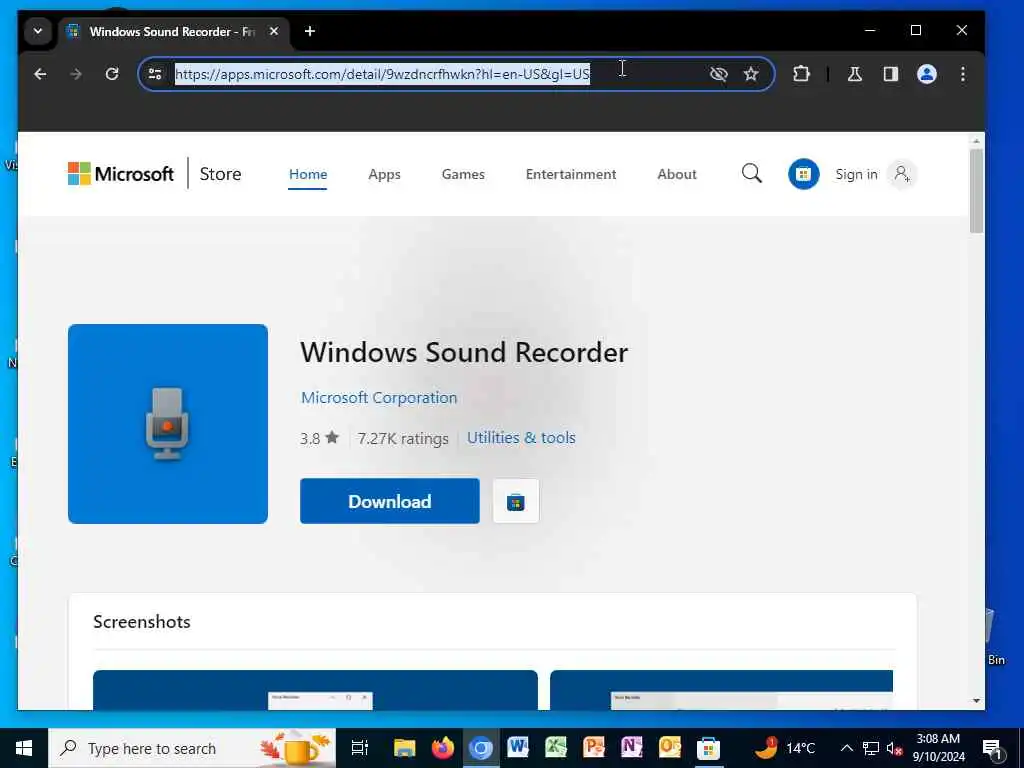Image resolution: width=1024 pixels, height=768 pixels.
Task: Show hidden system tray icons
Action: [846, 748]
